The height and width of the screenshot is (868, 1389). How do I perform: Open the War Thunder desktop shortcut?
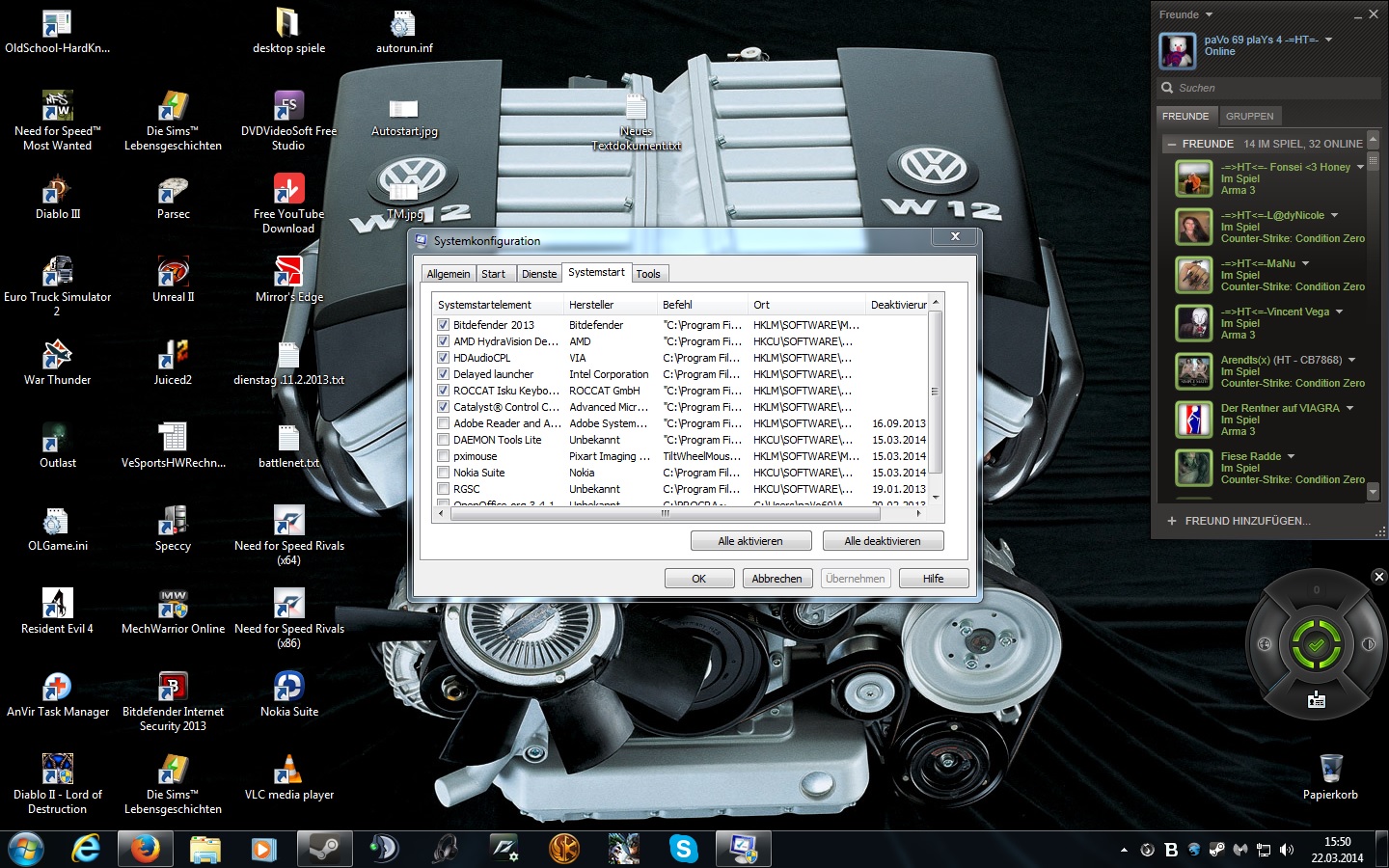click(57, 357)
